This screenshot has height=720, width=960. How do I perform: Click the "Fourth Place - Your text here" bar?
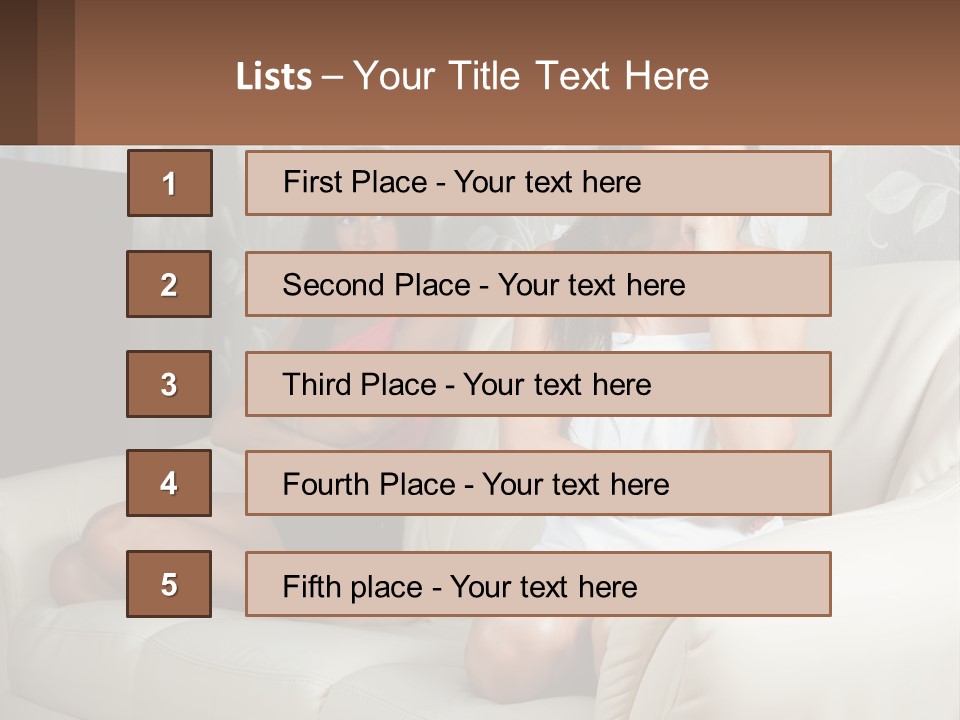click(x=538, y=483)
